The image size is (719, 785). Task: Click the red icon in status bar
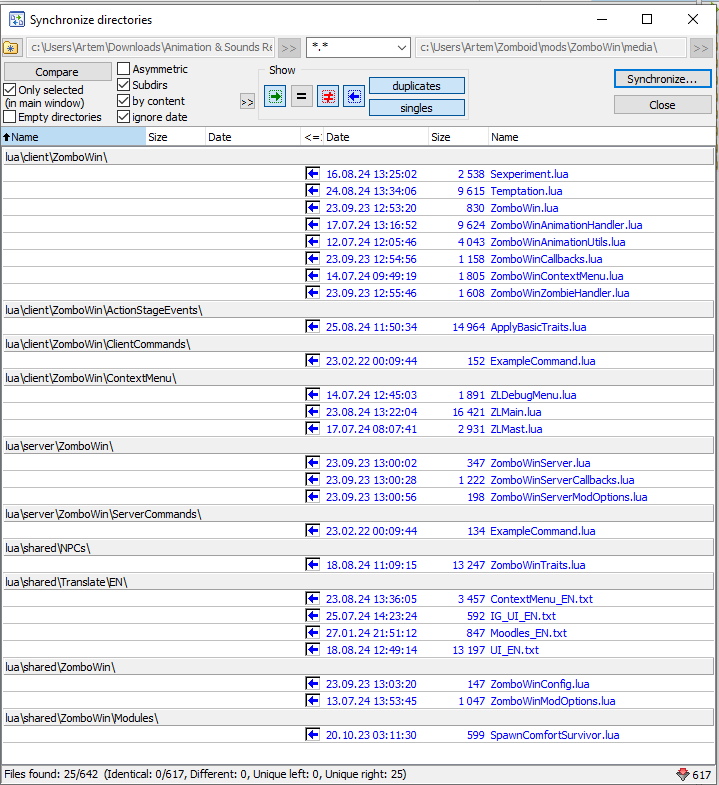[x=683, y=775]
